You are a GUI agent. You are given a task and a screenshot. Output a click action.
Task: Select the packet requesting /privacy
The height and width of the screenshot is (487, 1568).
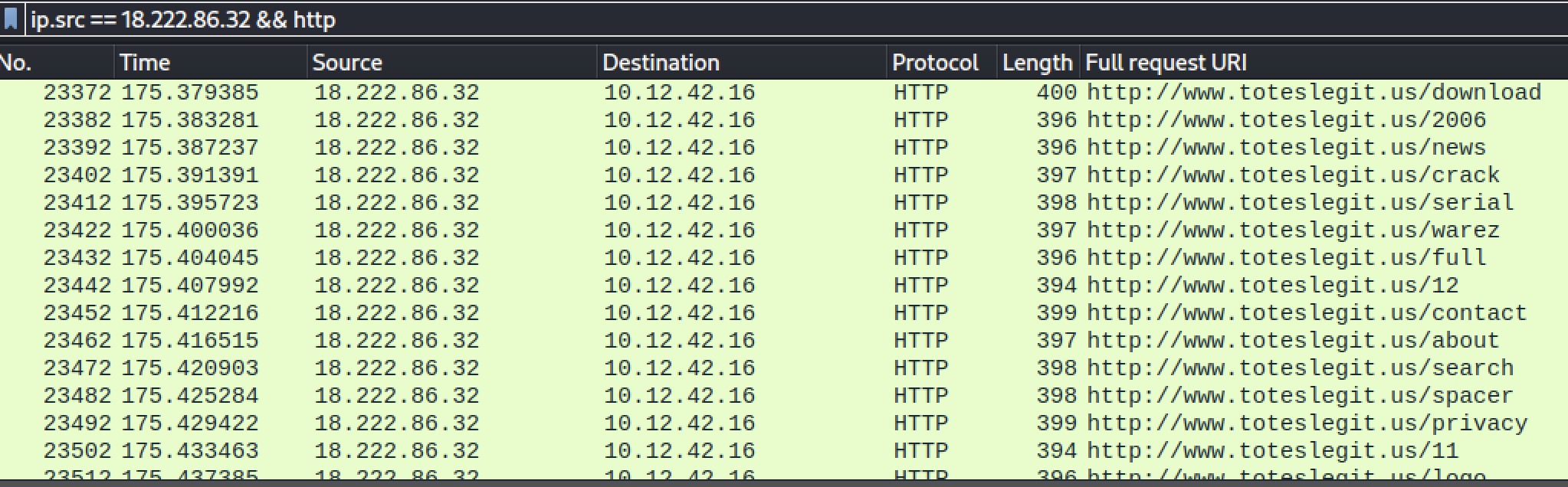click(766, 423)
